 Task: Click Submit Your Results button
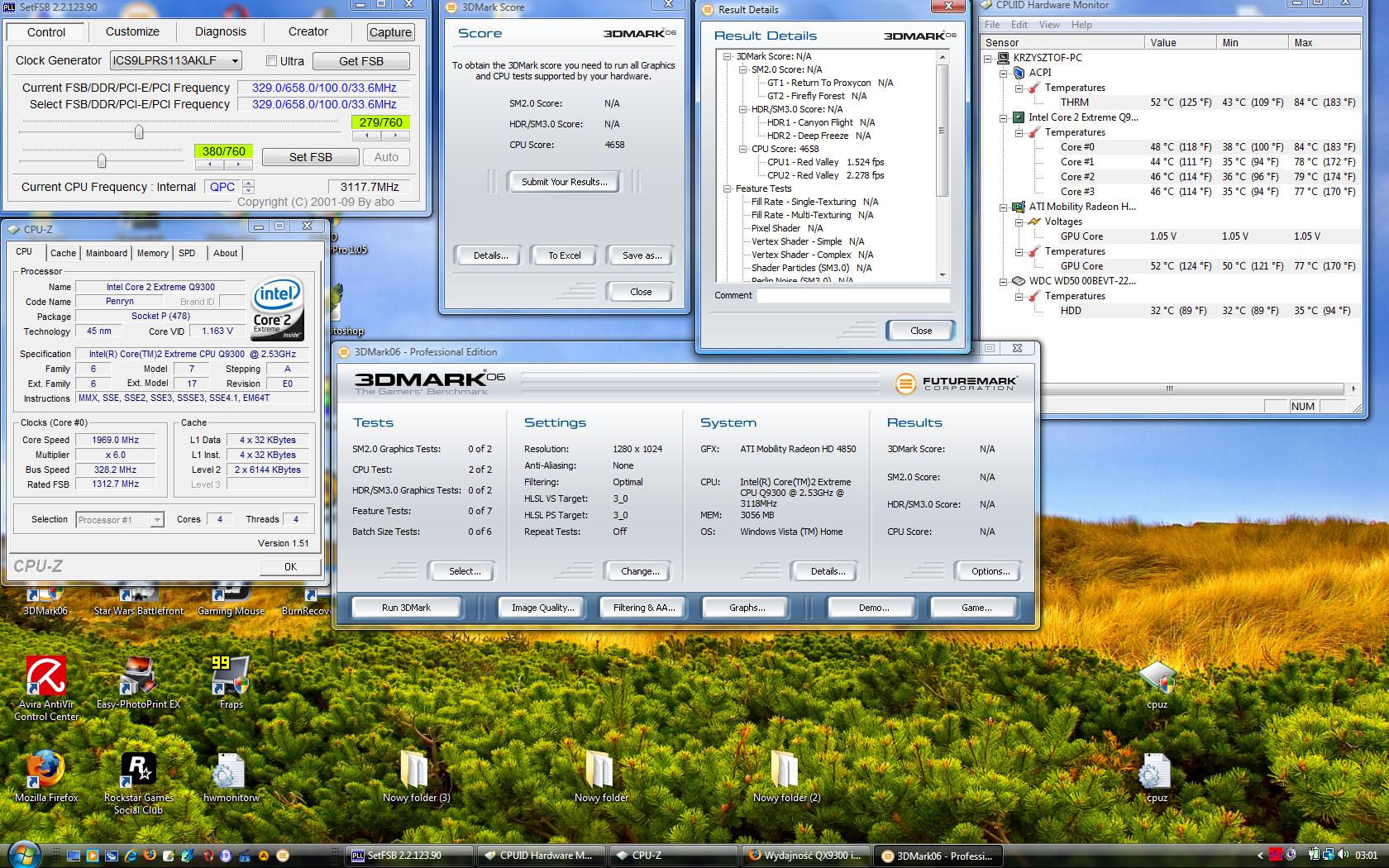tap(564, 182)
